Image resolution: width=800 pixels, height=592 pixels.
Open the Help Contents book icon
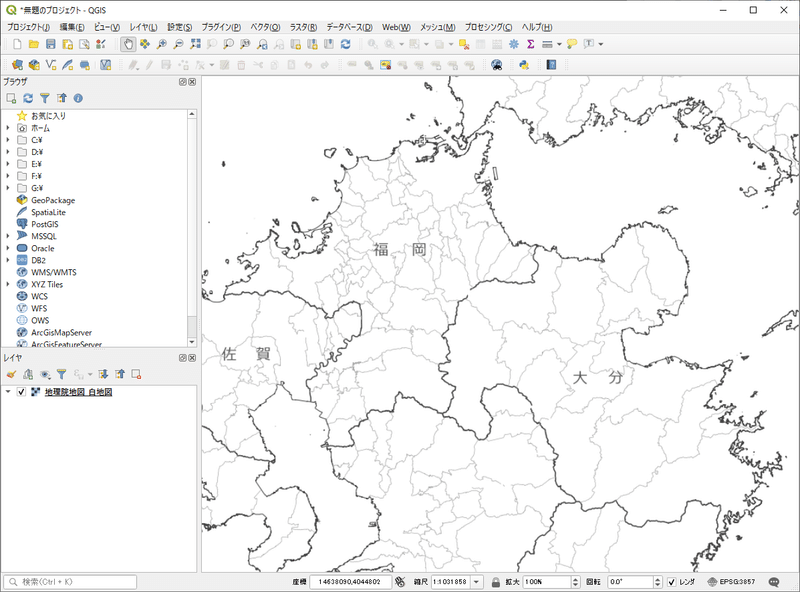click(551, 65)
